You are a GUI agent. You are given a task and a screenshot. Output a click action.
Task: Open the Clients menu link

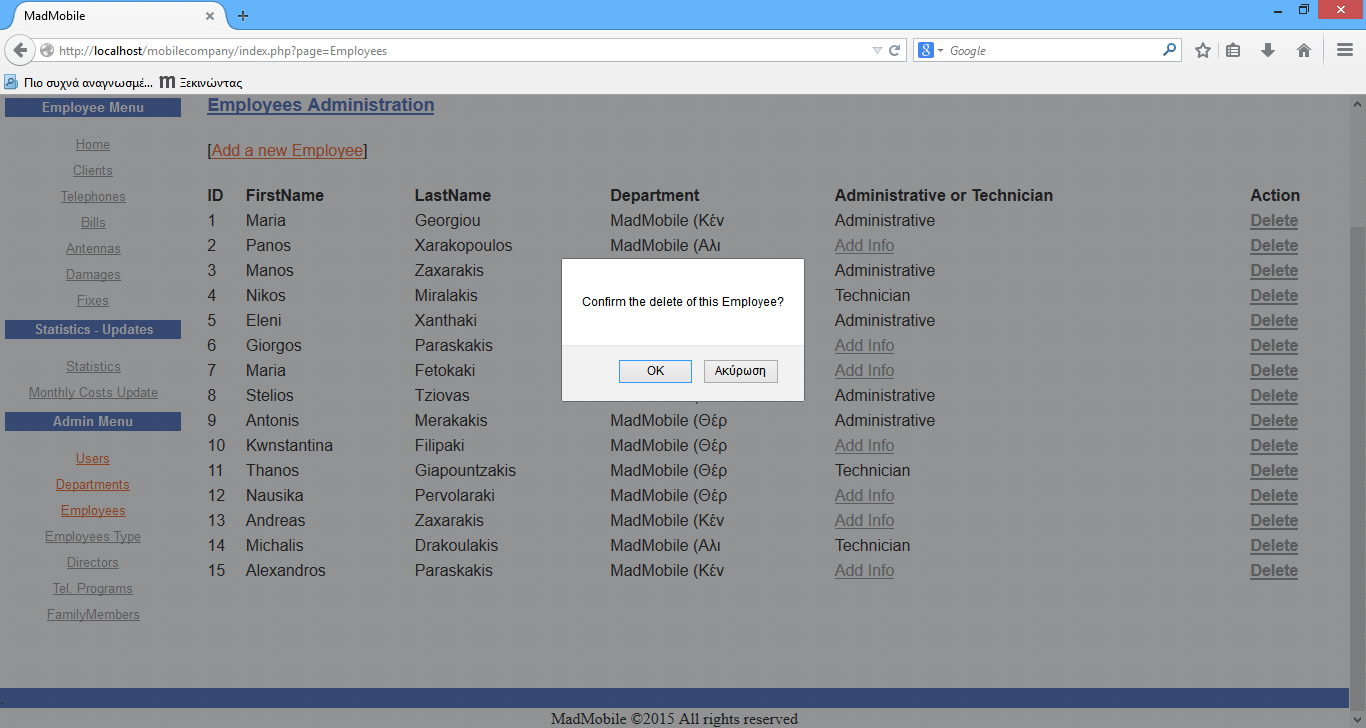93,171
